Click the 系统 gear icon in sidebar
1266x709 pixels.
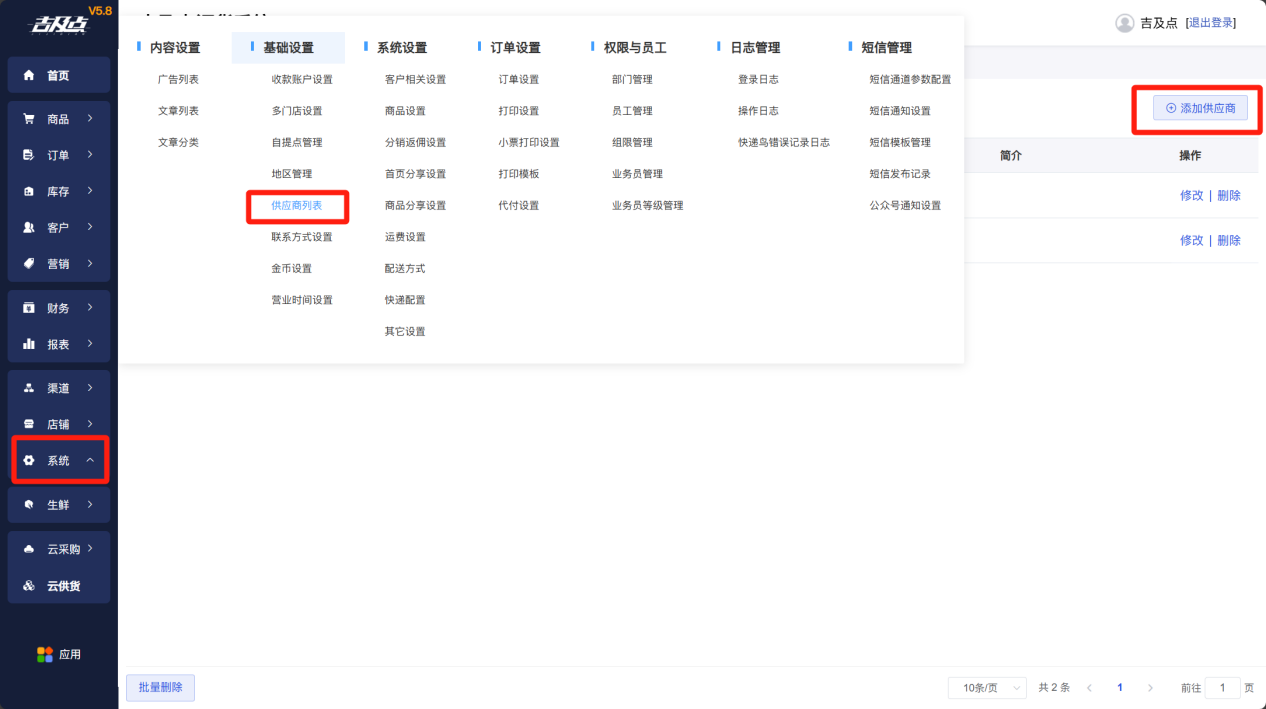[28, 461]
